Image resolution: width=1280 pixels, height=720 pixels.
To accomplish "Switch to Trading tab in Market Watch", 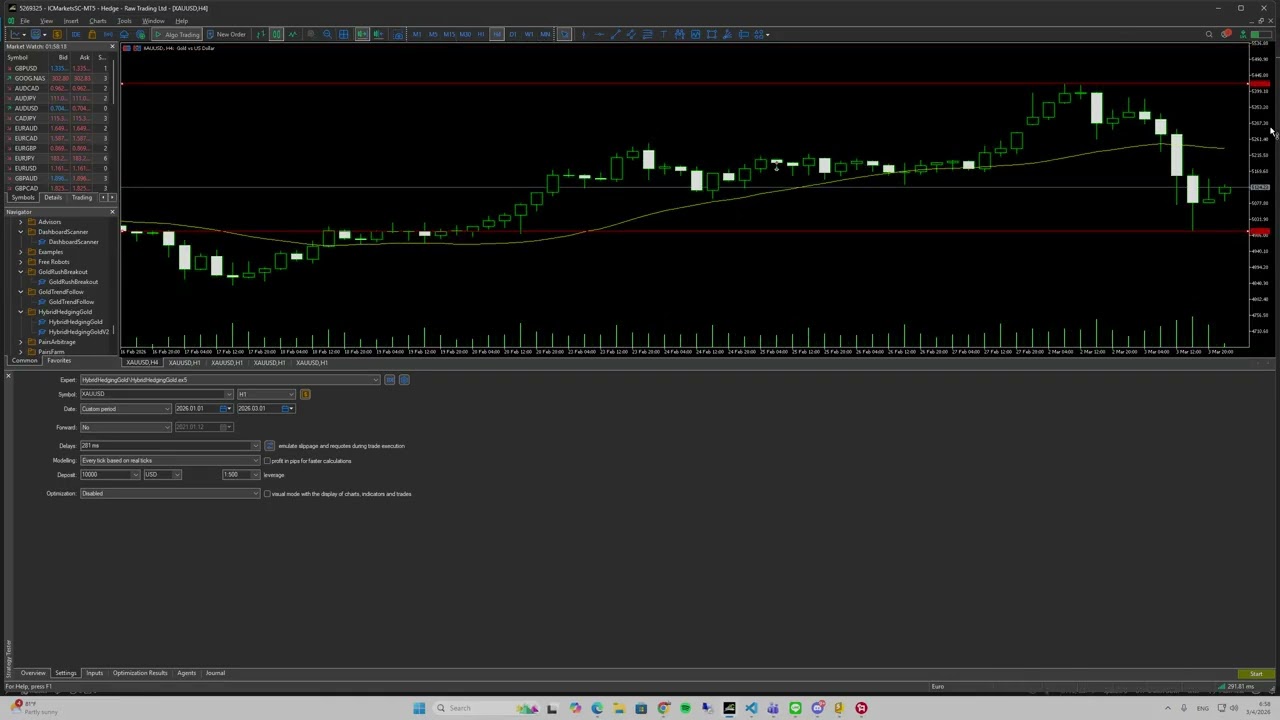I will (x=81, y=198).
